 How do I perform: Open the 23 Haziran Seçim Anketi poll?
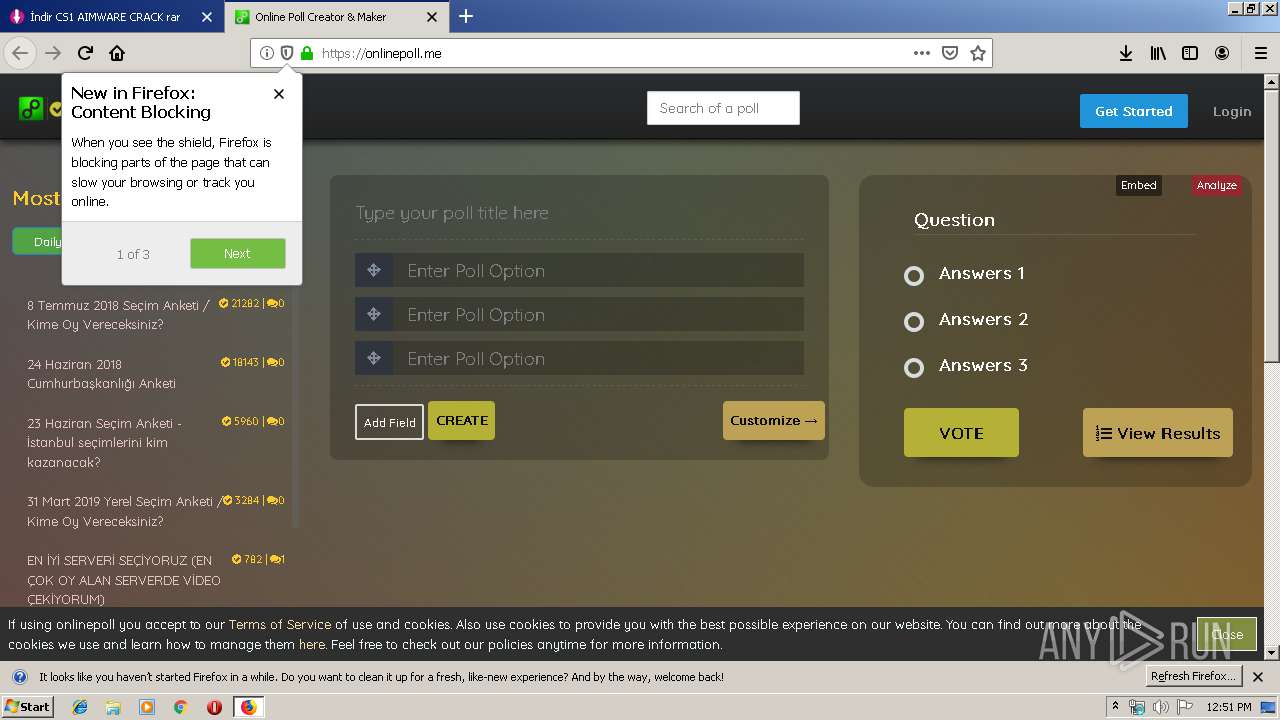tap(105, 443)
